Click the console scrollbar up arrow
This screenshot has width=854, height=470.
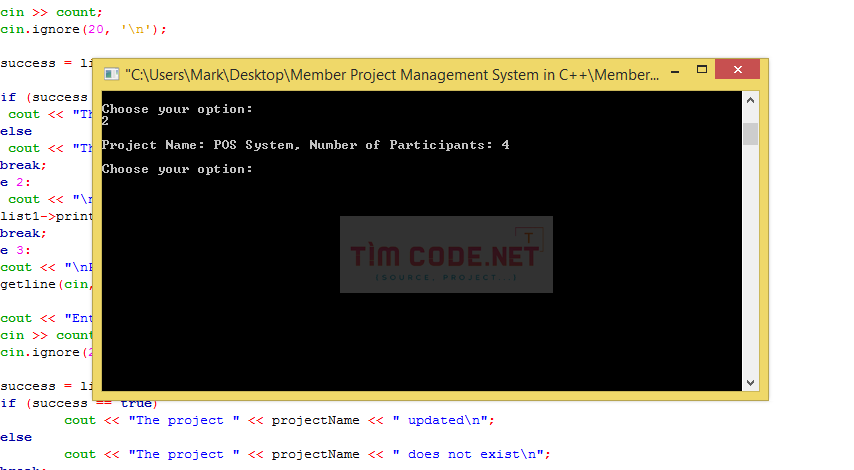tap(750, 100)
